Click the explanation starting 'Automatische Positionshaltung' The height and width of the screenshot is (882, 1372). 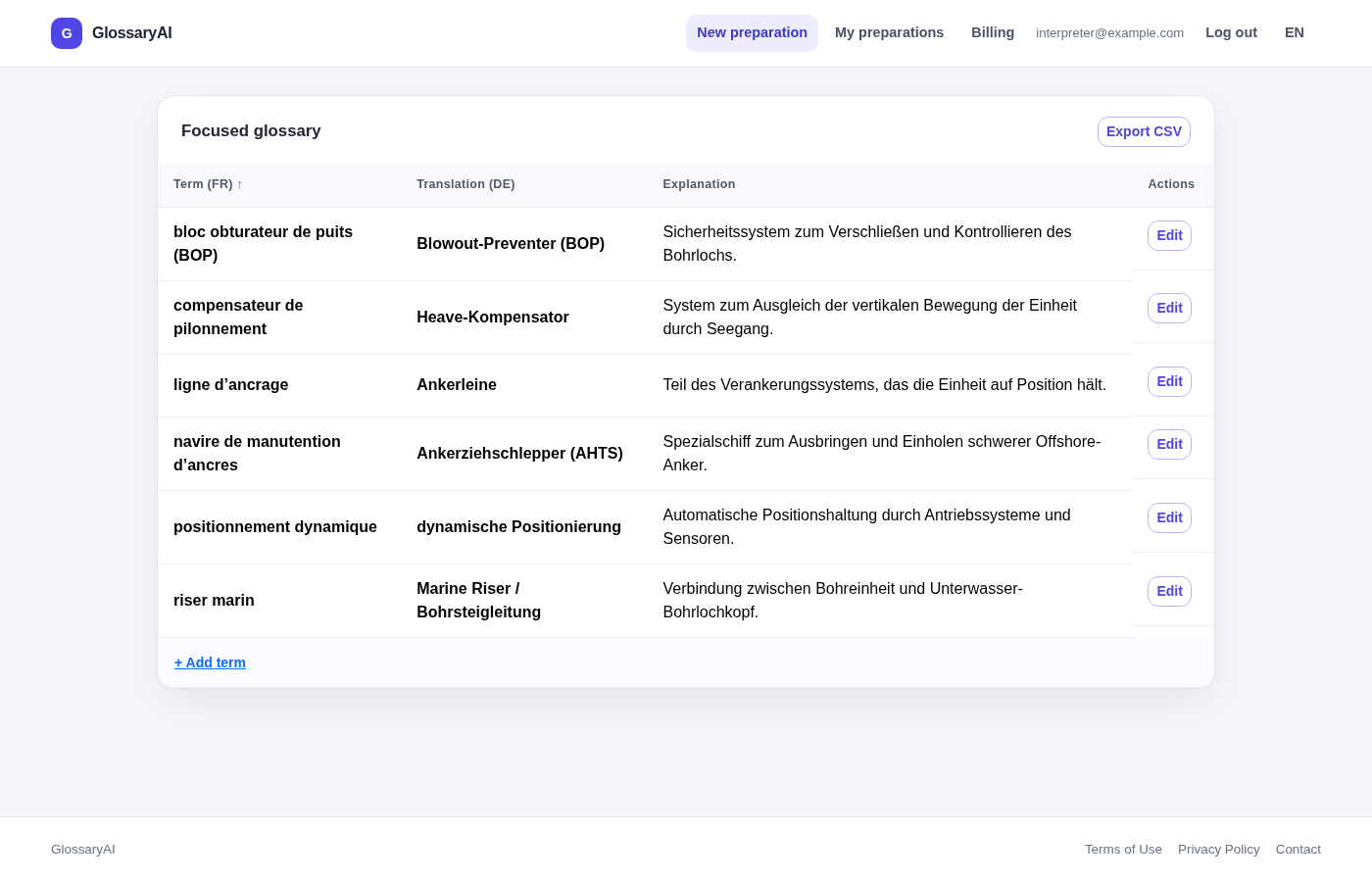point(867,527)
